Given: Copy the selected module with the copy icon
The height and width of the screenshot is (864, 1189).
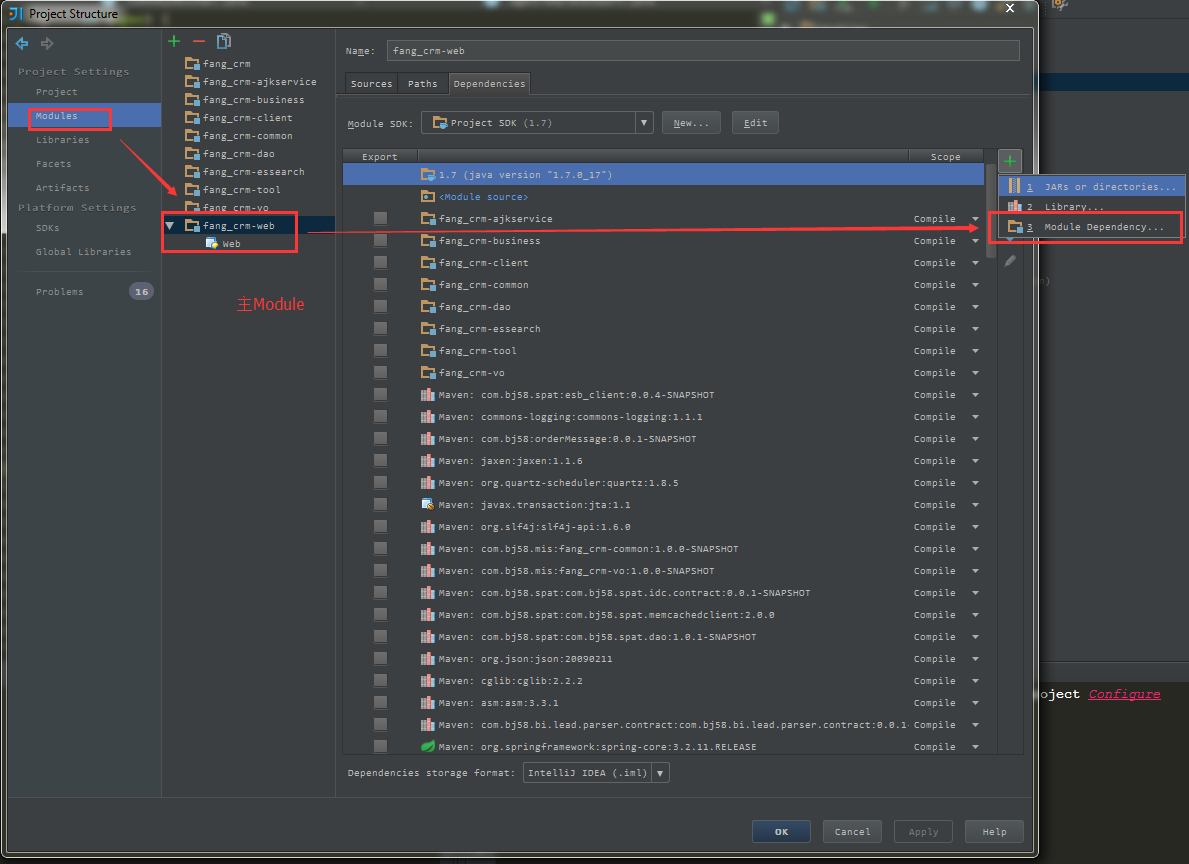Looking at the screenshot, I should click(x=224, y=41).
